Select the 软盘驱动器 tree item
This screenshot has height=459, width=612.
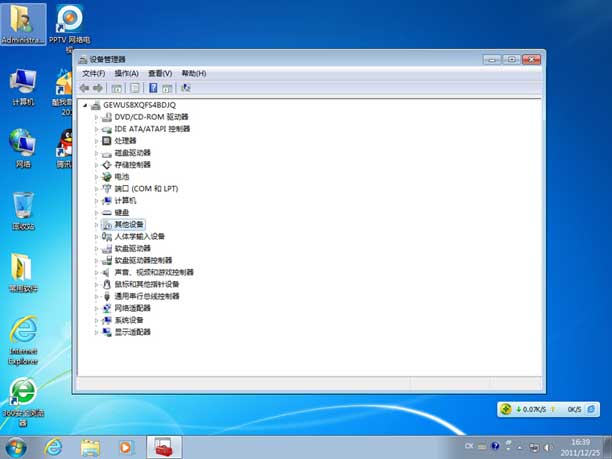coord(132,249)
